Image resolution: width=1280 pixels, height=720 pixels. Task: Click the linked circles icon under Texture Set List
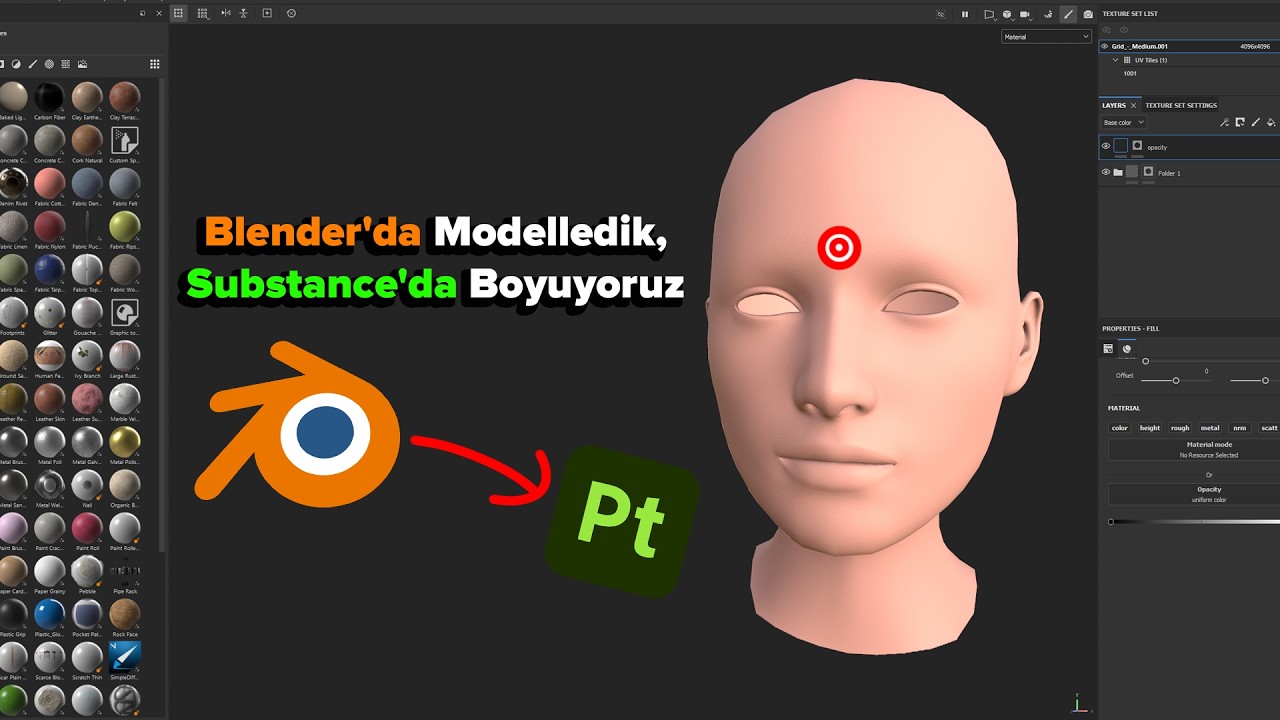tap(1107, 30)
